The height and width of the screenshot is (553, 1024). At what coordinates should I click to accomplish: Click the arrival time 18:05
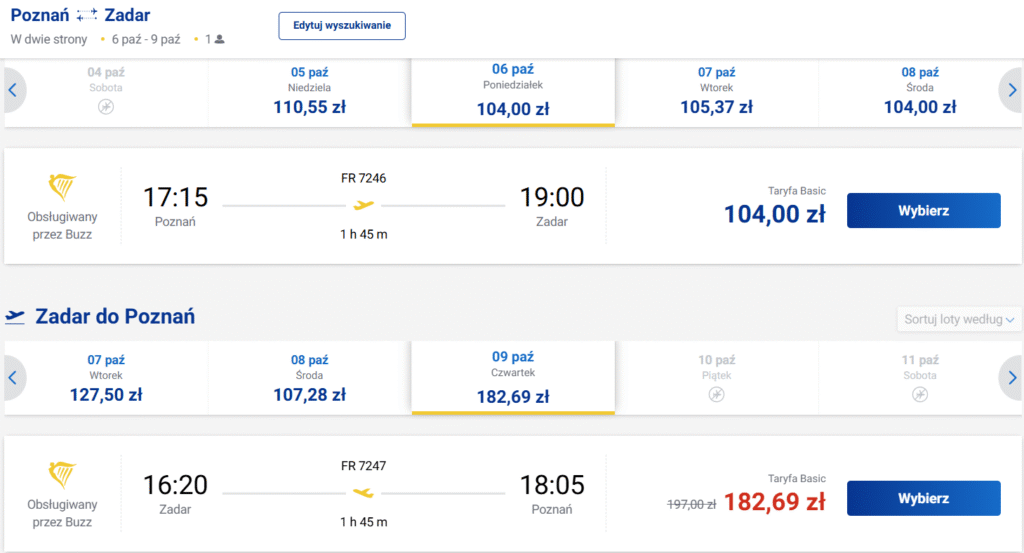(x=552, y=485)
